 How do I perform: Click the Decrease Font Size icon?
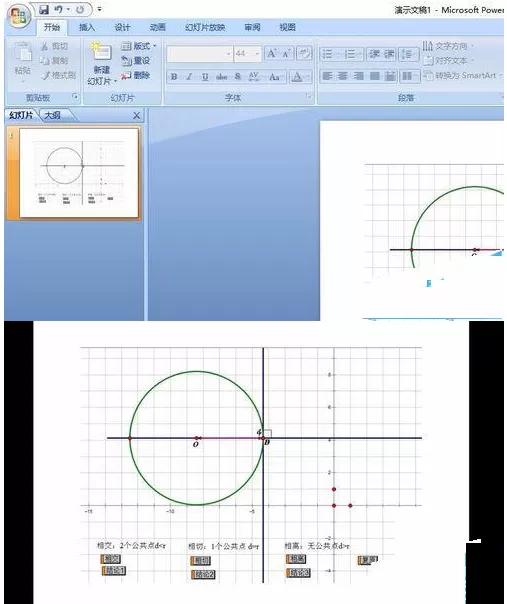click(x=286, y=54)
